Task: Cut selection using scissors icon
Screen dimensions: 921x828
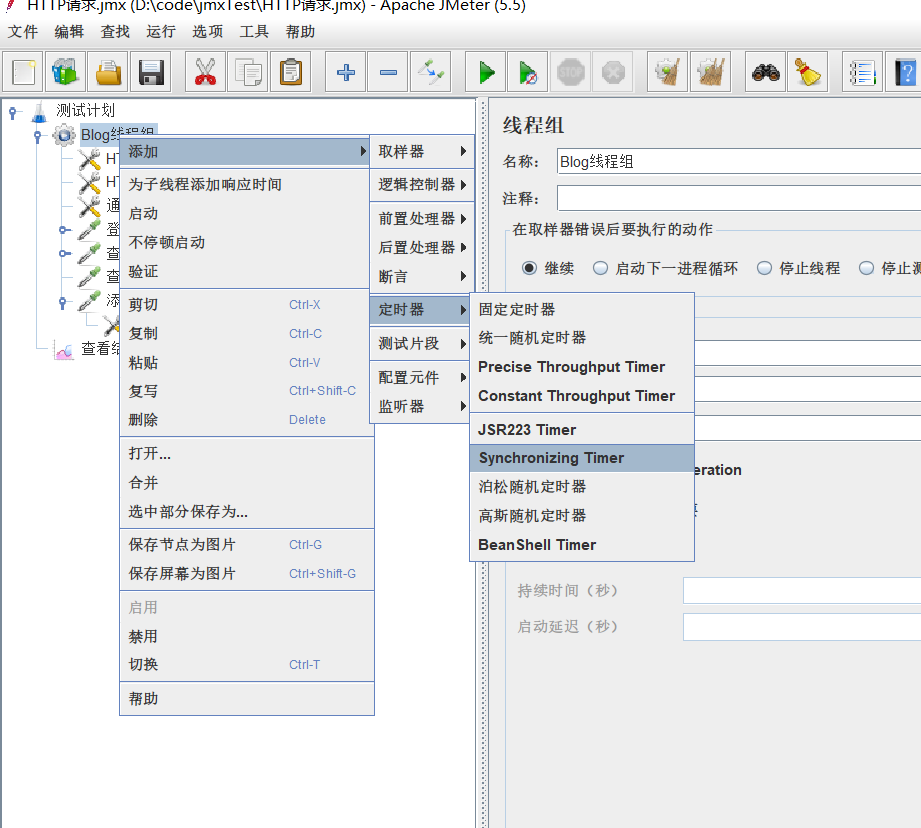Action: [x=205, y=72]
